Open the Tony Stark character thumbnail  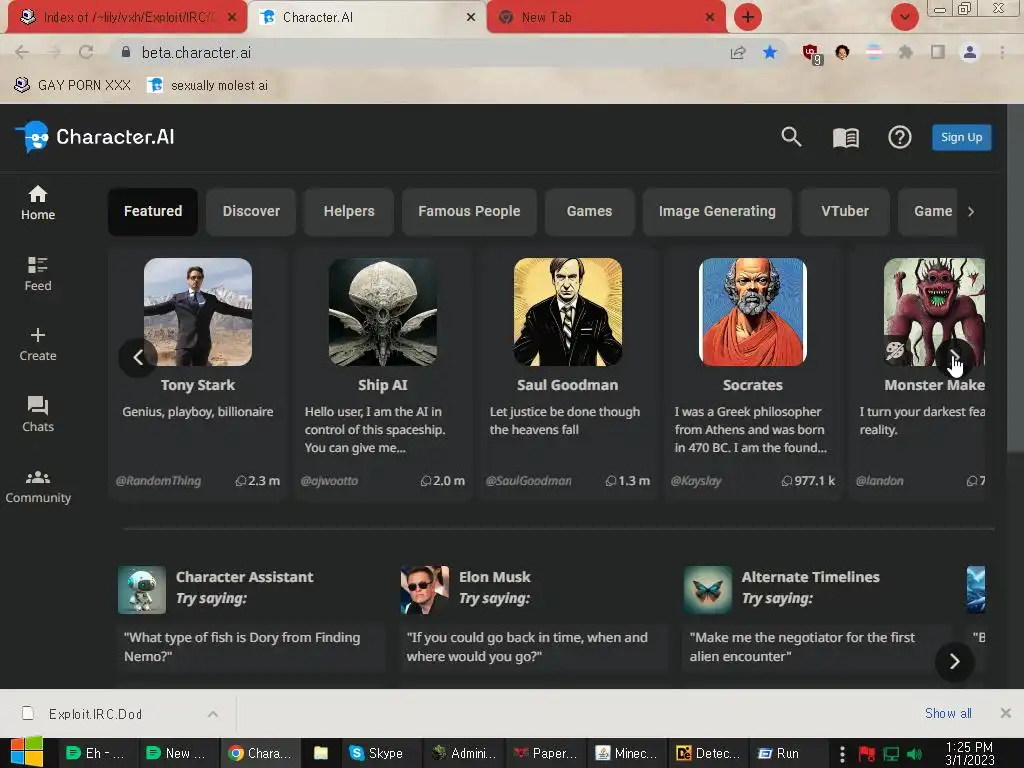(198, 312)
